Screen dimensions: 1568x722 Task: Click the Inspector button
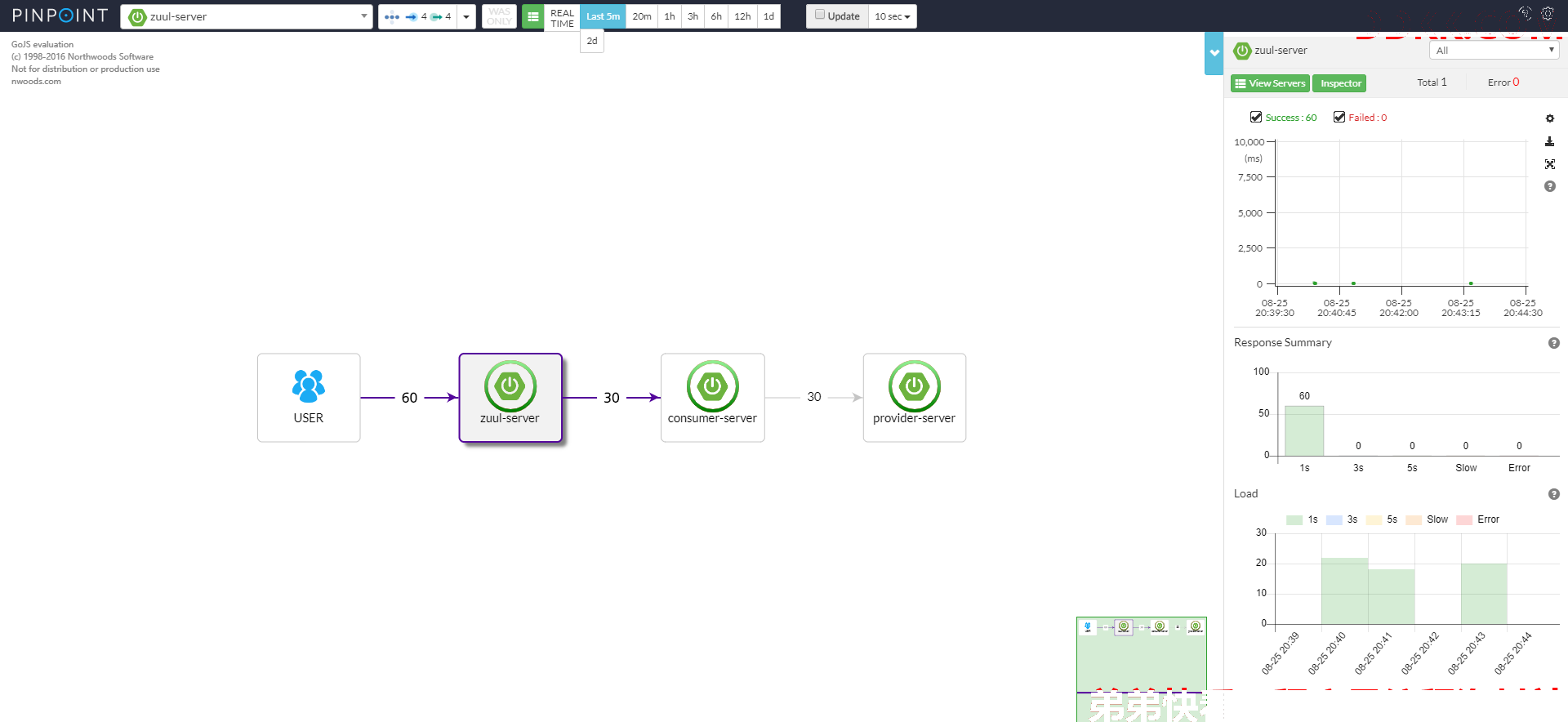pos(1339,83)
